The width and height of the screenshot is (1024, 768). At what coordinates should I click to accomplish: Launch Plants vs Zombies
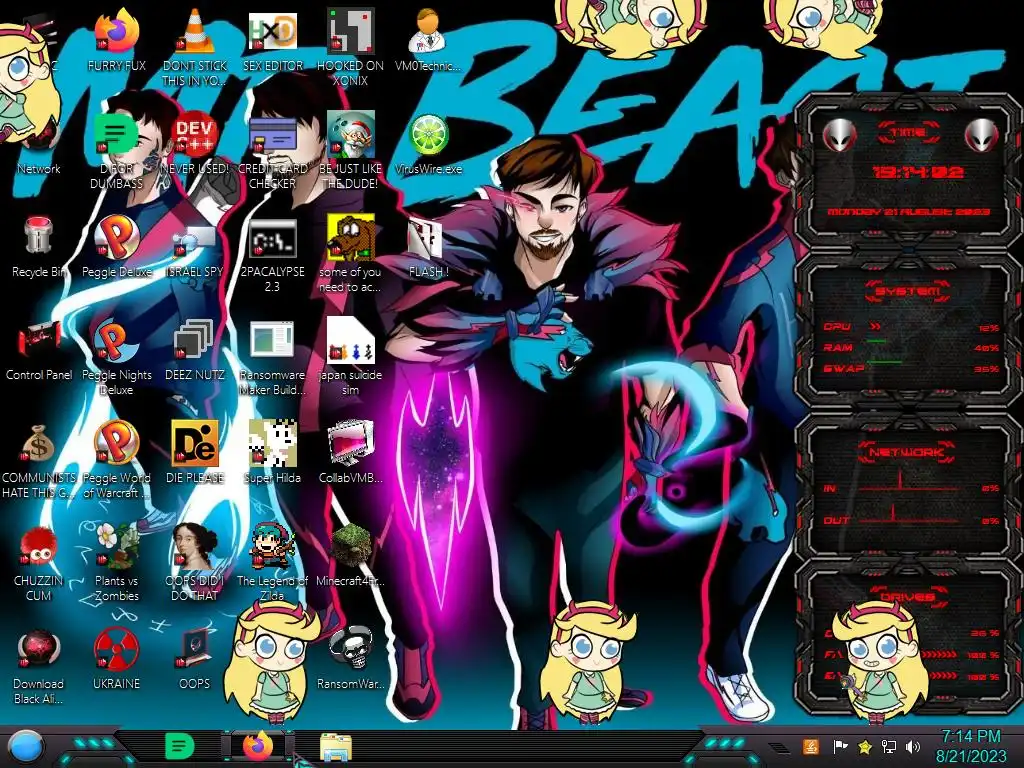point(117,546)
